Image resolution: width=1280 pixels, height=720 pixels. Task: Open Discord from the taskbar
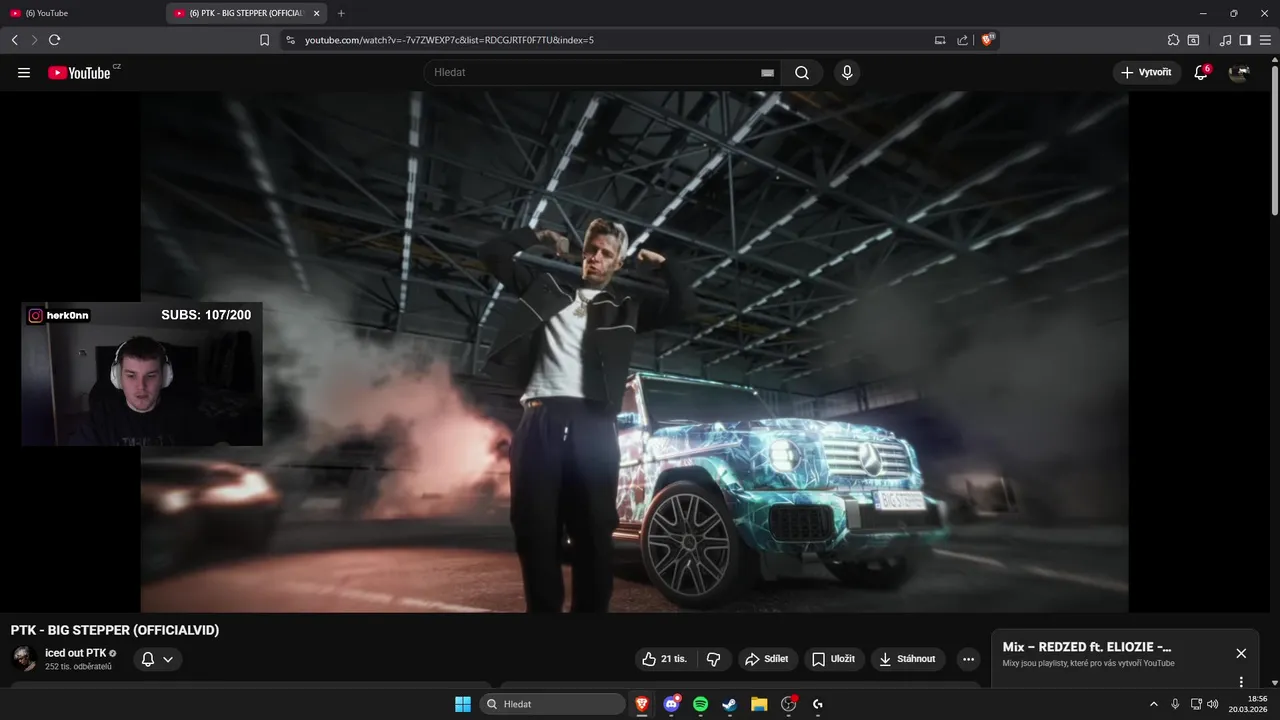coord(671,704)
